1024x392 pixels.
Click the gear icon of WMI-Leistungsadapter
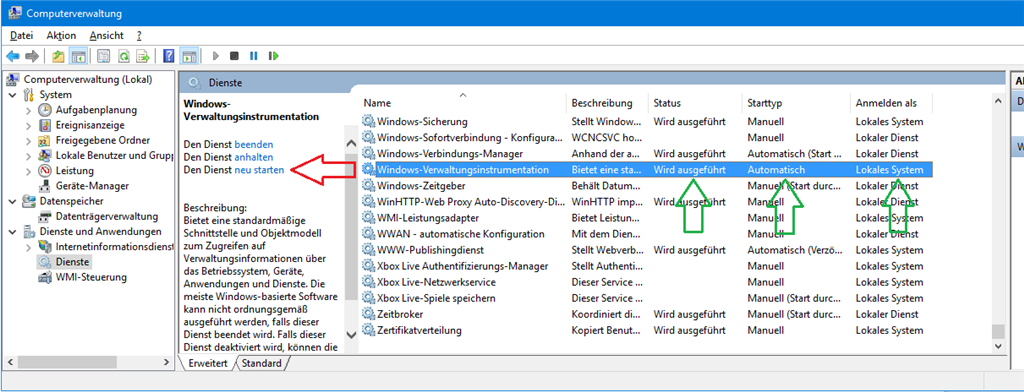[x=369, y=218]
